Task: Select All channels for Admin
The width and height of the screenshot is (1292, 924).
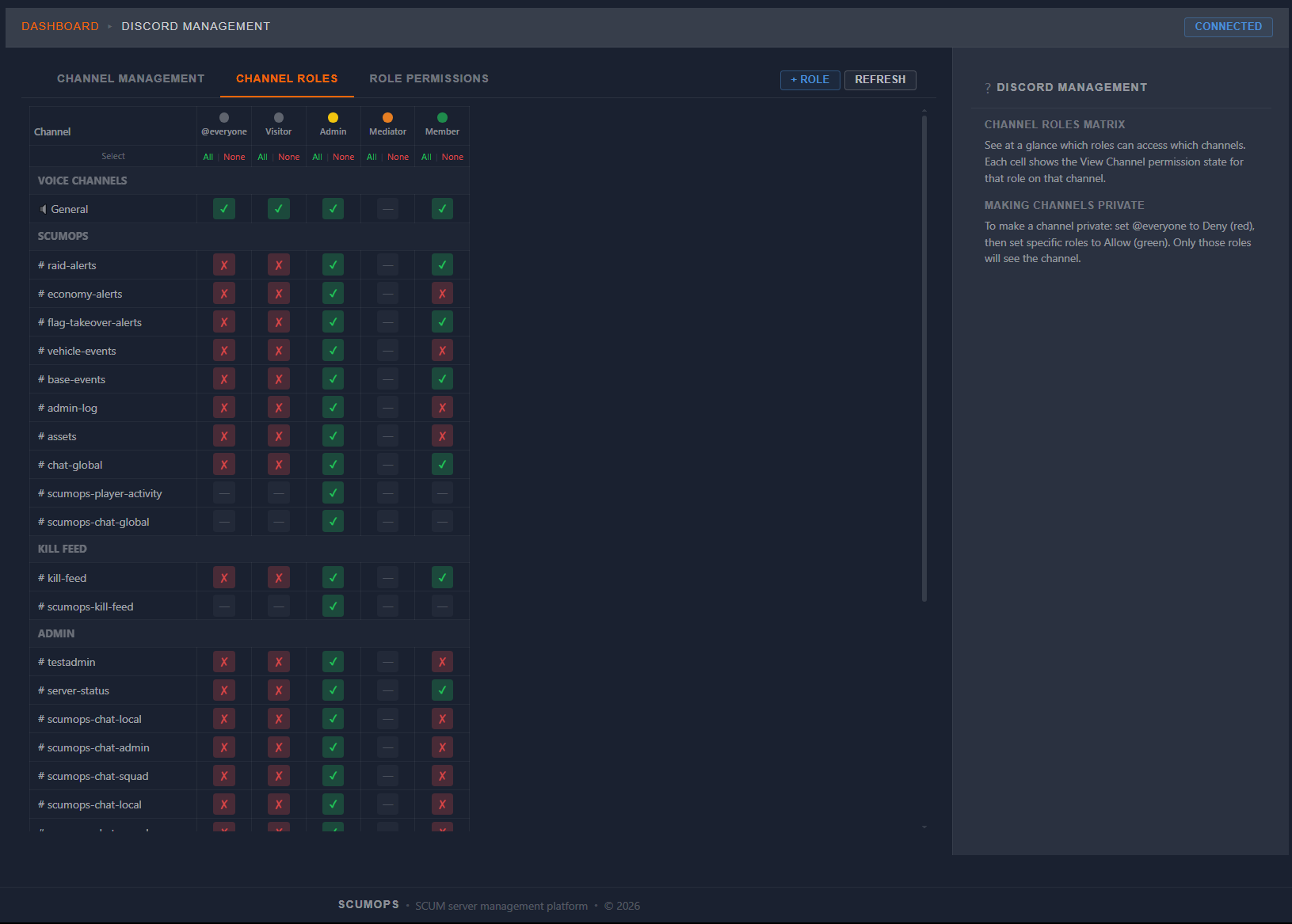Action: pos(318,157)
